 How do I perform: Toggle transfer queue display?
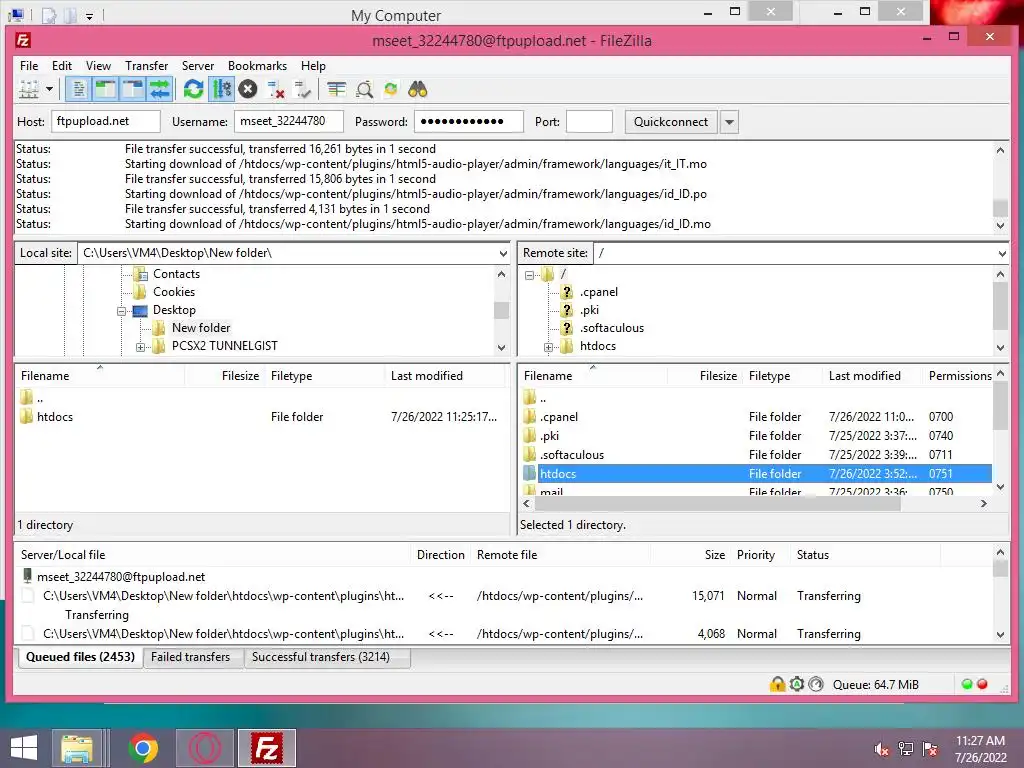tap(159, 89)
